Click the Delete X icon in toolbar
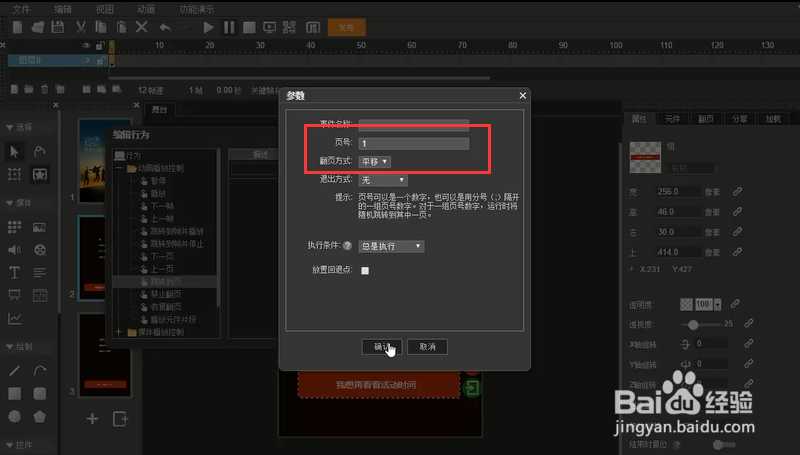Screen dimensions: 800x455 [x=141, y=27]
